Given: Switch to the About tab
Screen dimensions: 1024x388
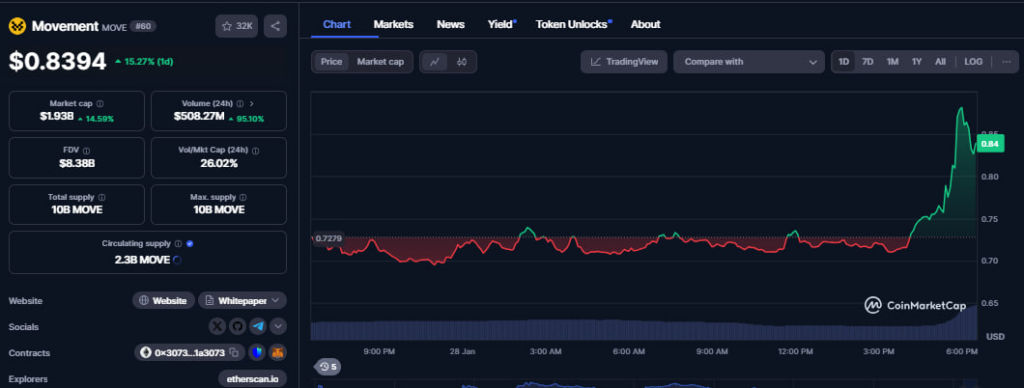Looking at the screenshot, I should 645,24.
